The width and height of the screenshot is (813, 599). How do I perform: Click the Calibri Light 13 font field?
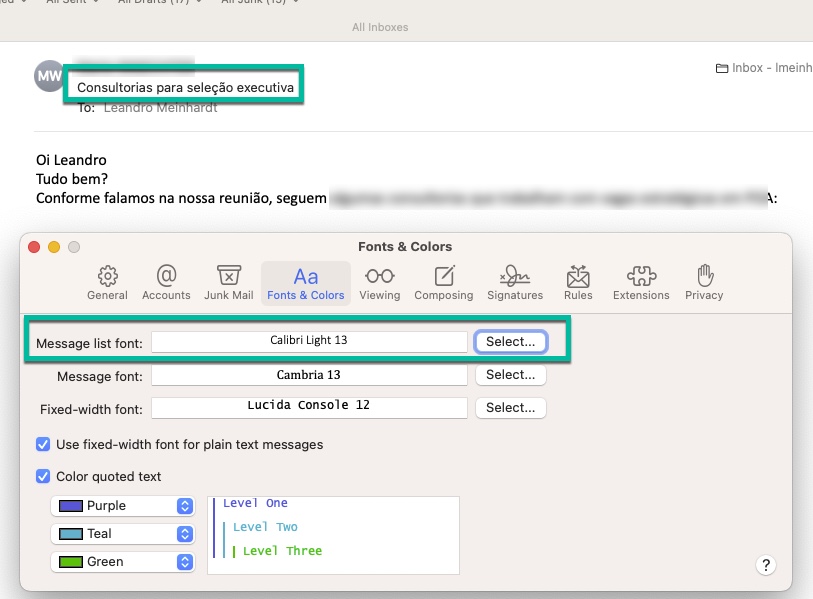point(309,341)
